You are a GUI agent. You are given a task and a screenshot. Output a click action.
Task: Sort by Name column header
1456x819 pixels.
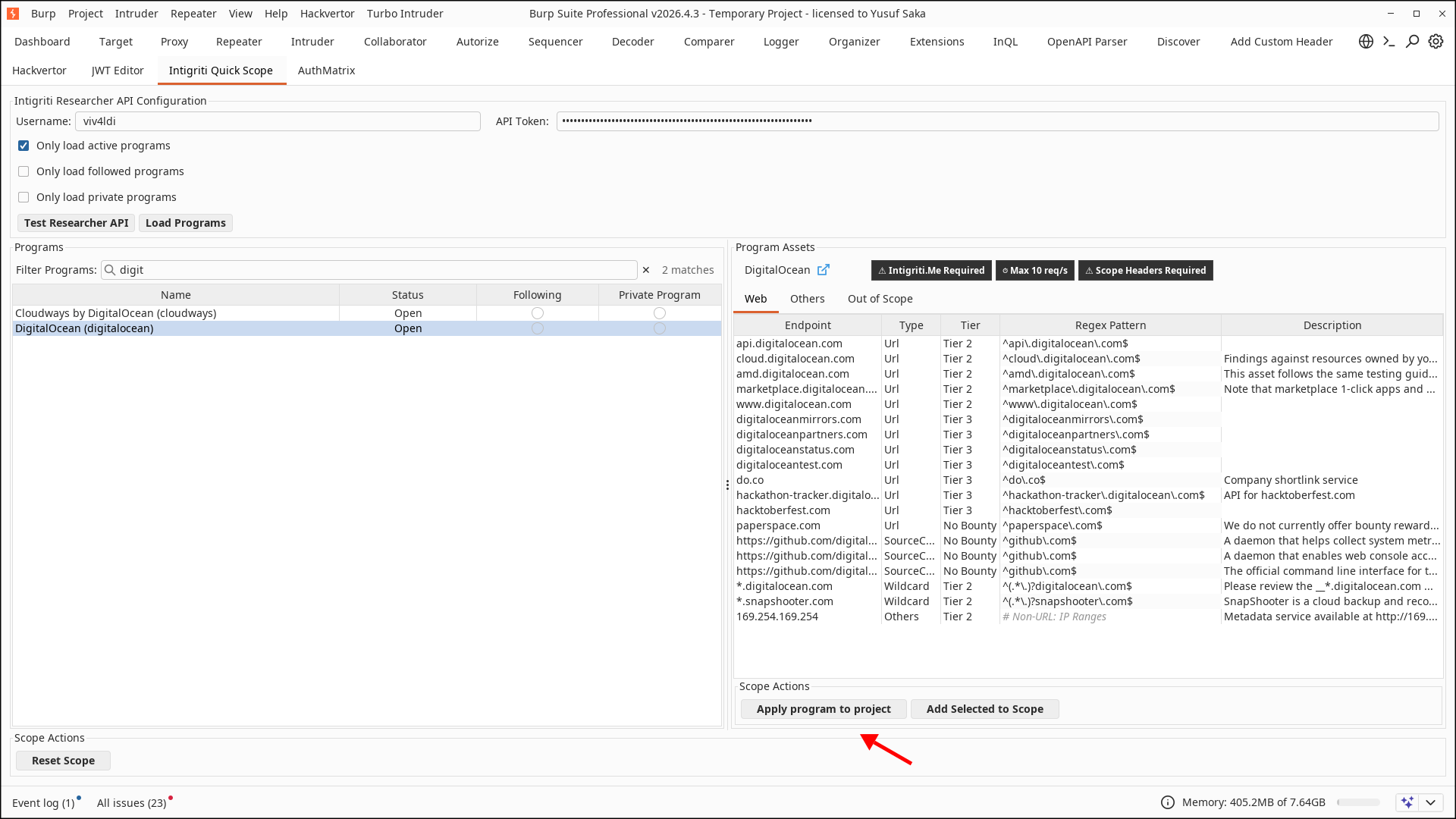[176, 295]
